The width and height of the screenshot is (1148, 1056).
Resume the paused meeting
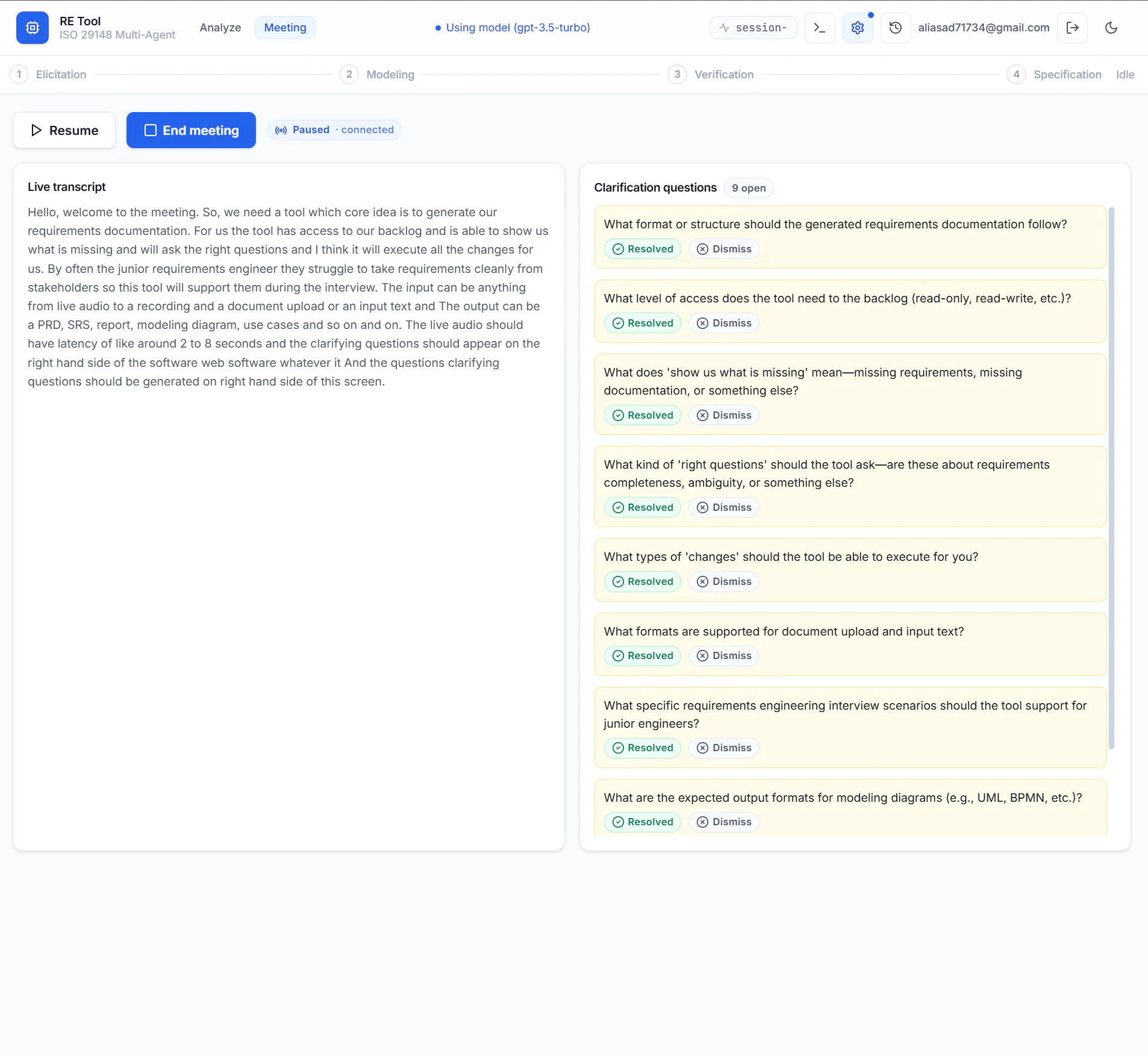64,130
